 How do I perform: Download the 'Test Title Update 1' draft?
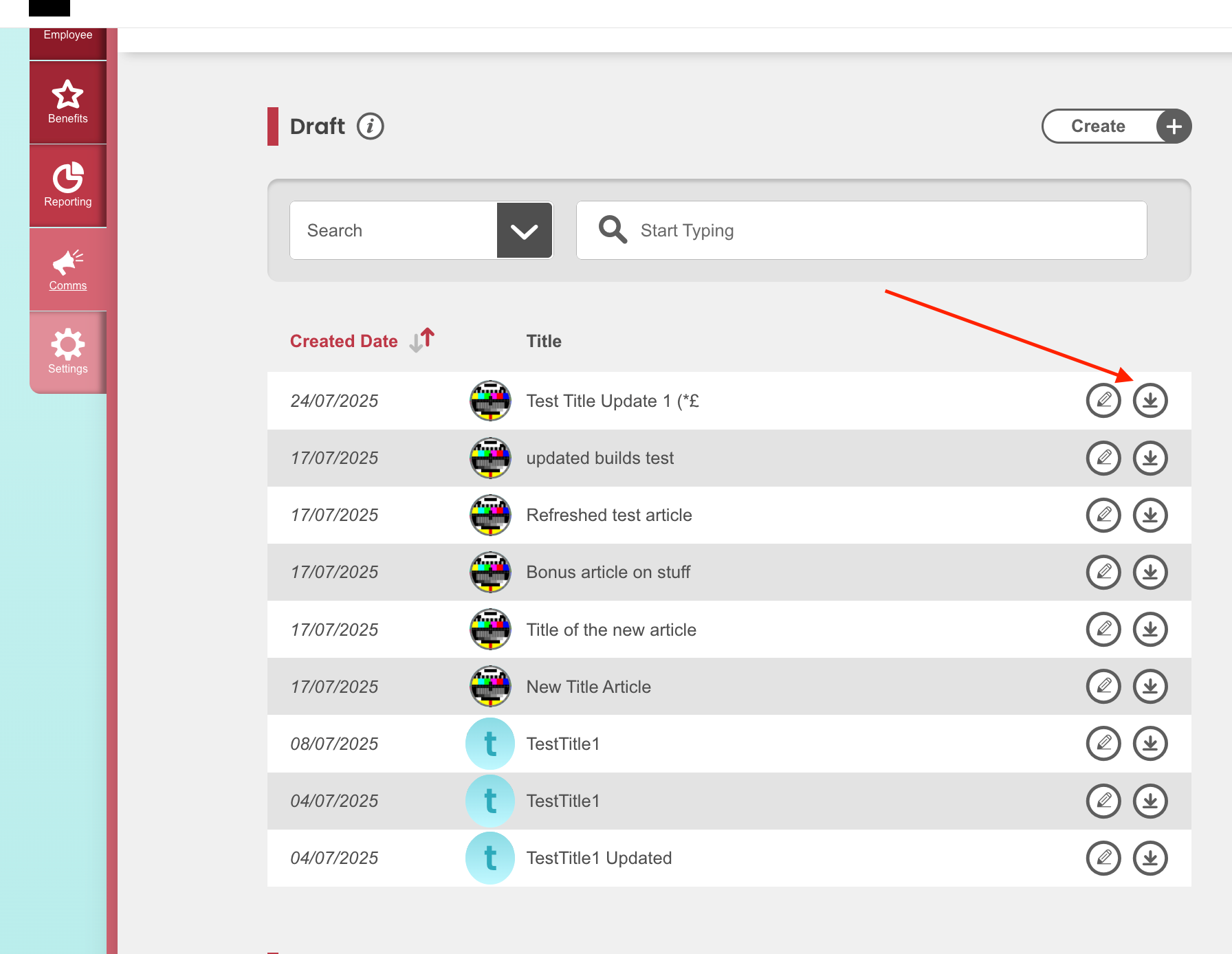coord(1150,401)
